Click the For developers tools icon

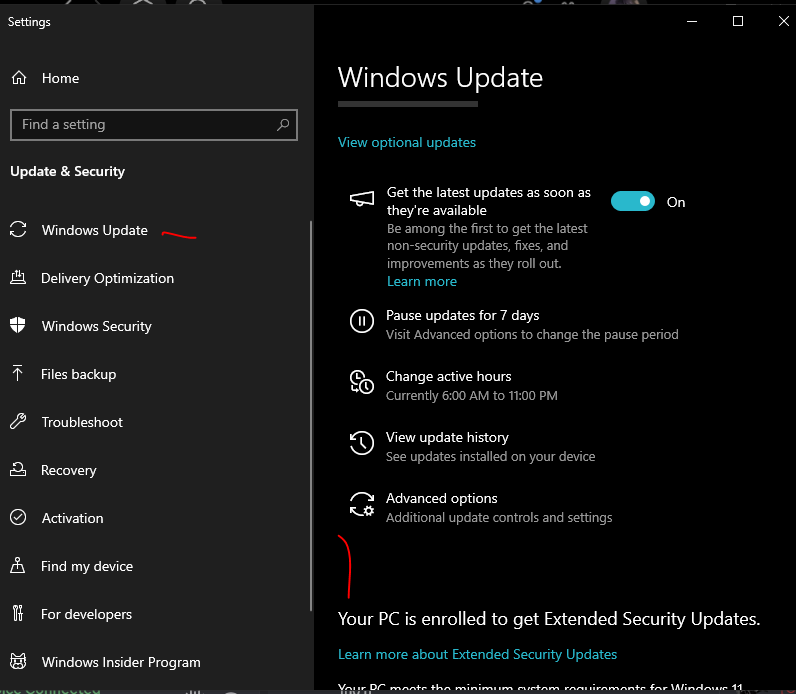18,613
